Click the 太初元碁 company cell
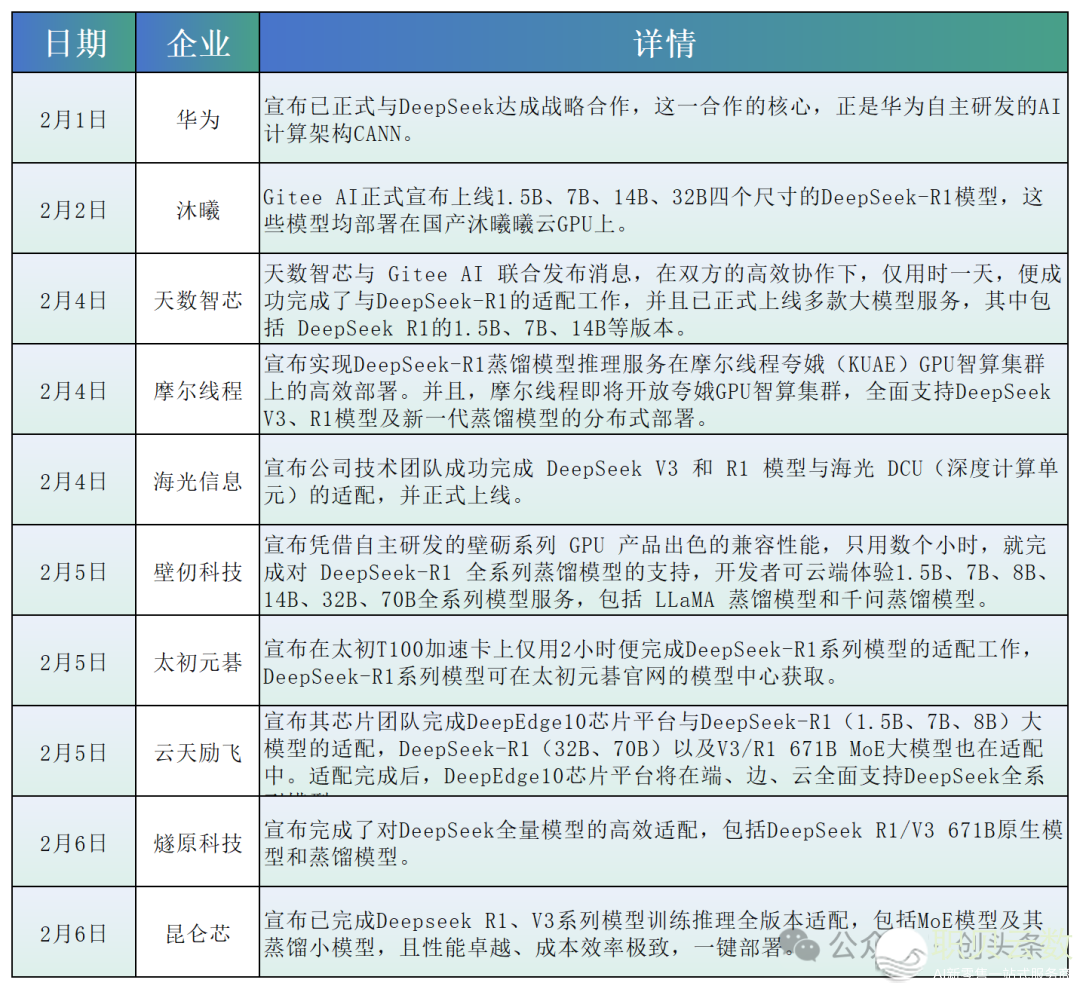1080x989 pixels. tap(198, 662)
